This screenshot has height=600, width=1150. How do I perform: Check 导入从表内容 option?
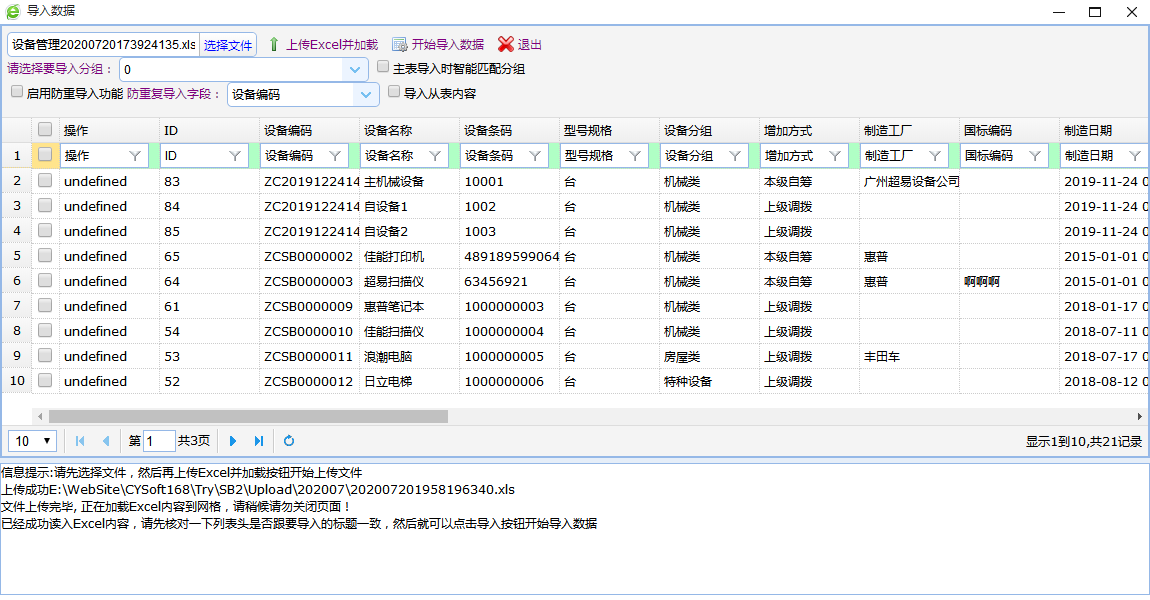(394, 92)
